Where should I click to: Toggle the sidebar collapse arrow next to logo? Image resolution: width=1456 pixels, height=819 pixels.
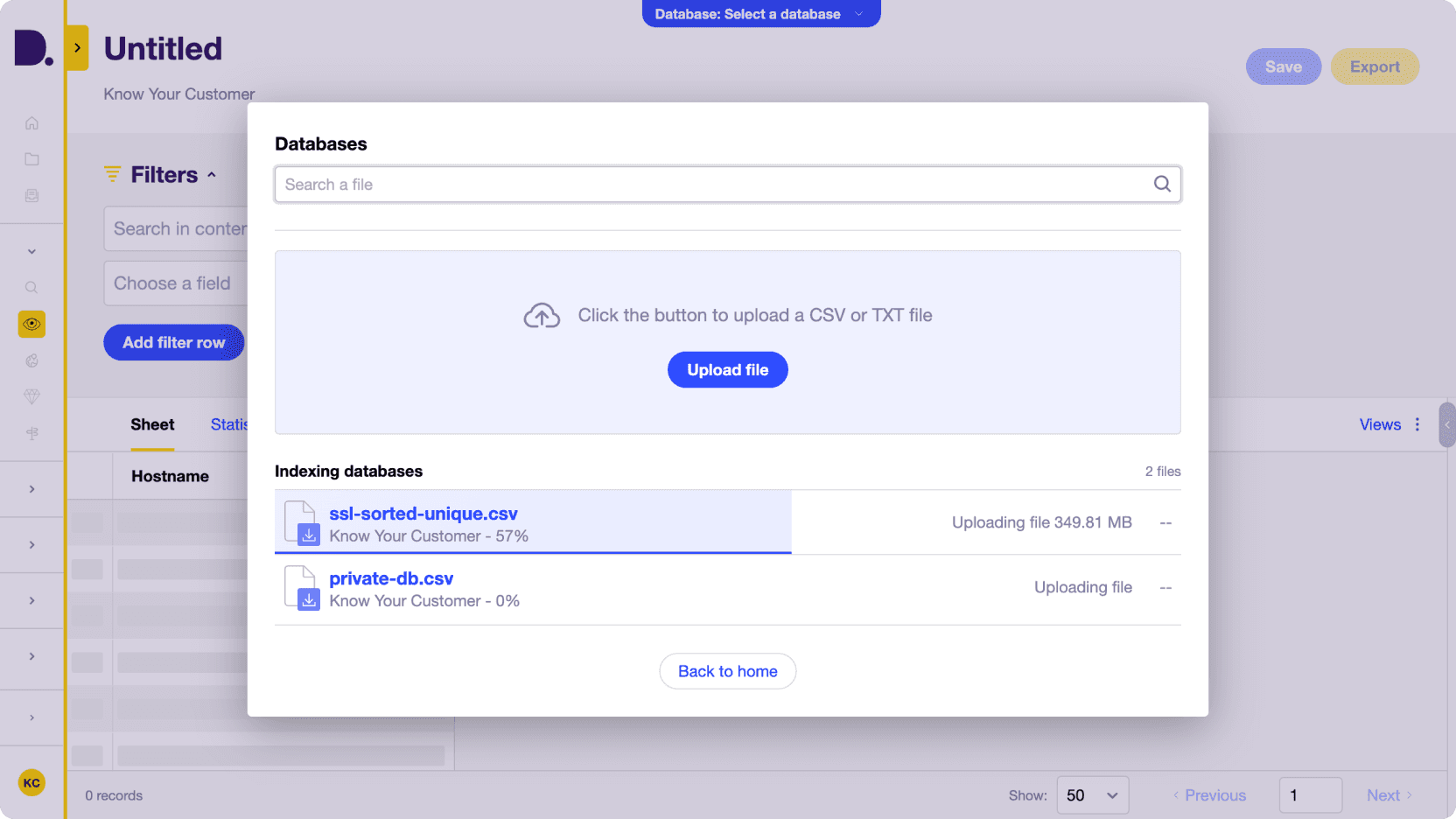[77, 48]
